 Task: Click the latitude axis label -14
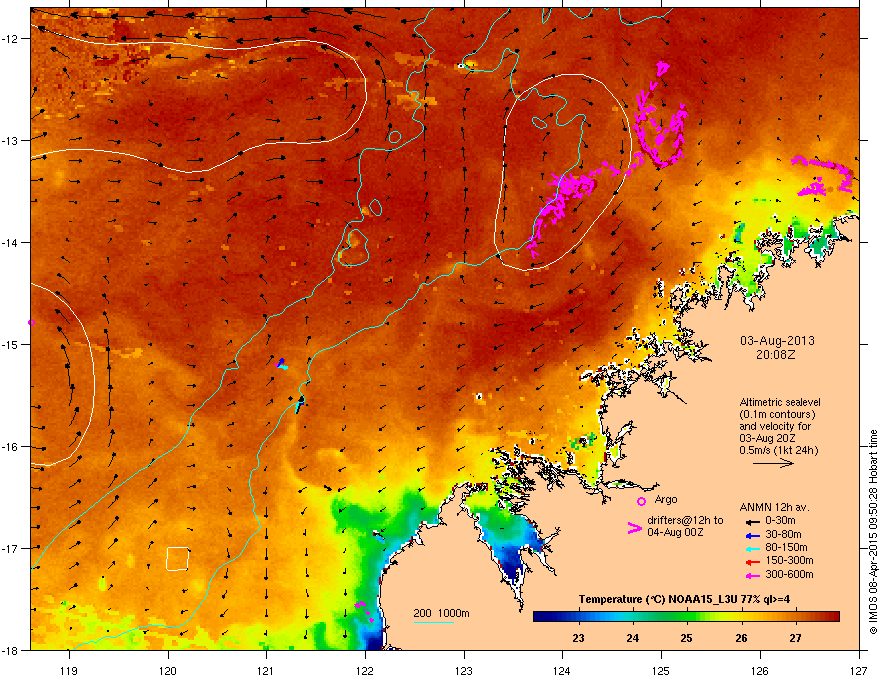tap(11, 243)
